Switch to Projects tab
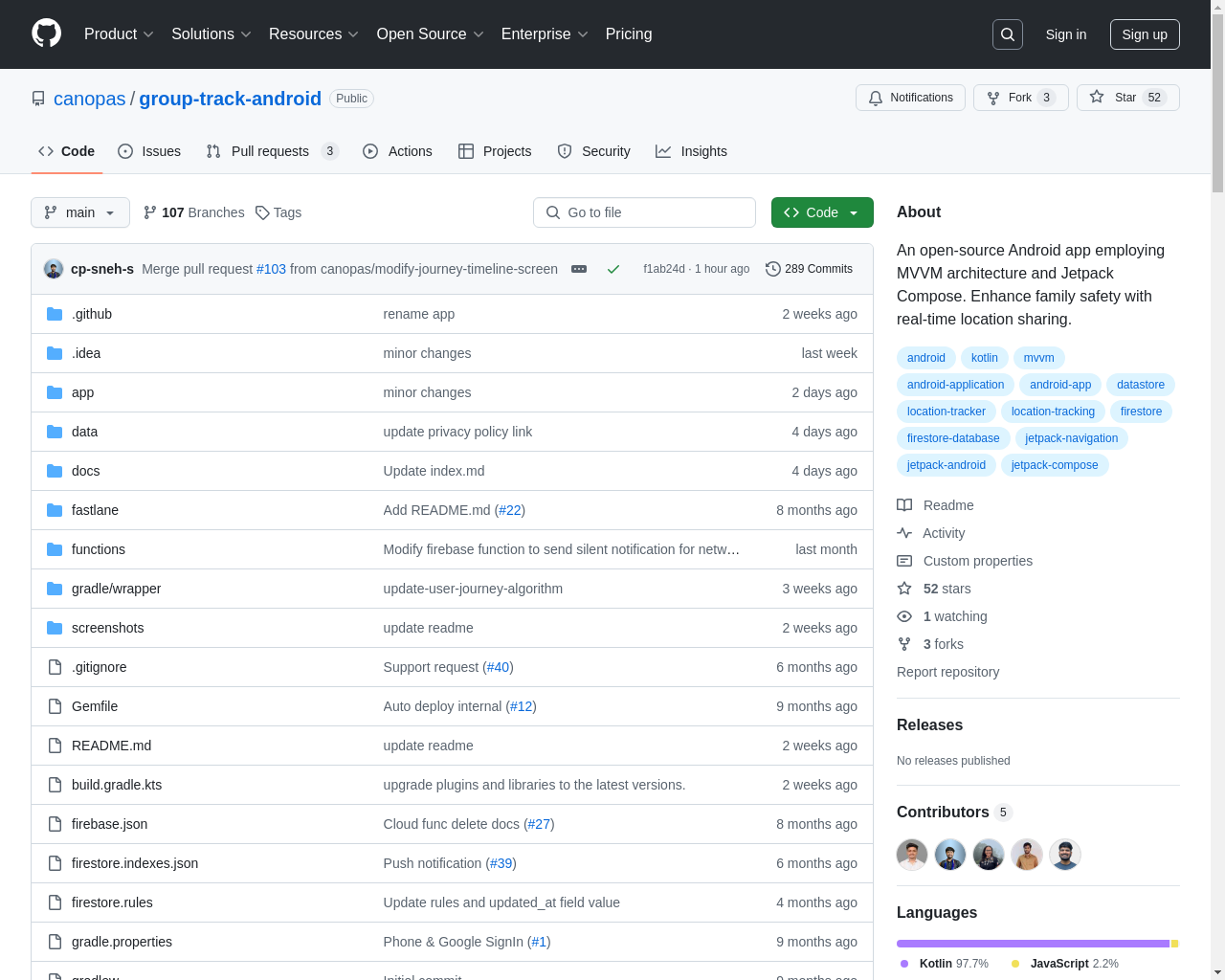1225x980 pixels. 495,151
